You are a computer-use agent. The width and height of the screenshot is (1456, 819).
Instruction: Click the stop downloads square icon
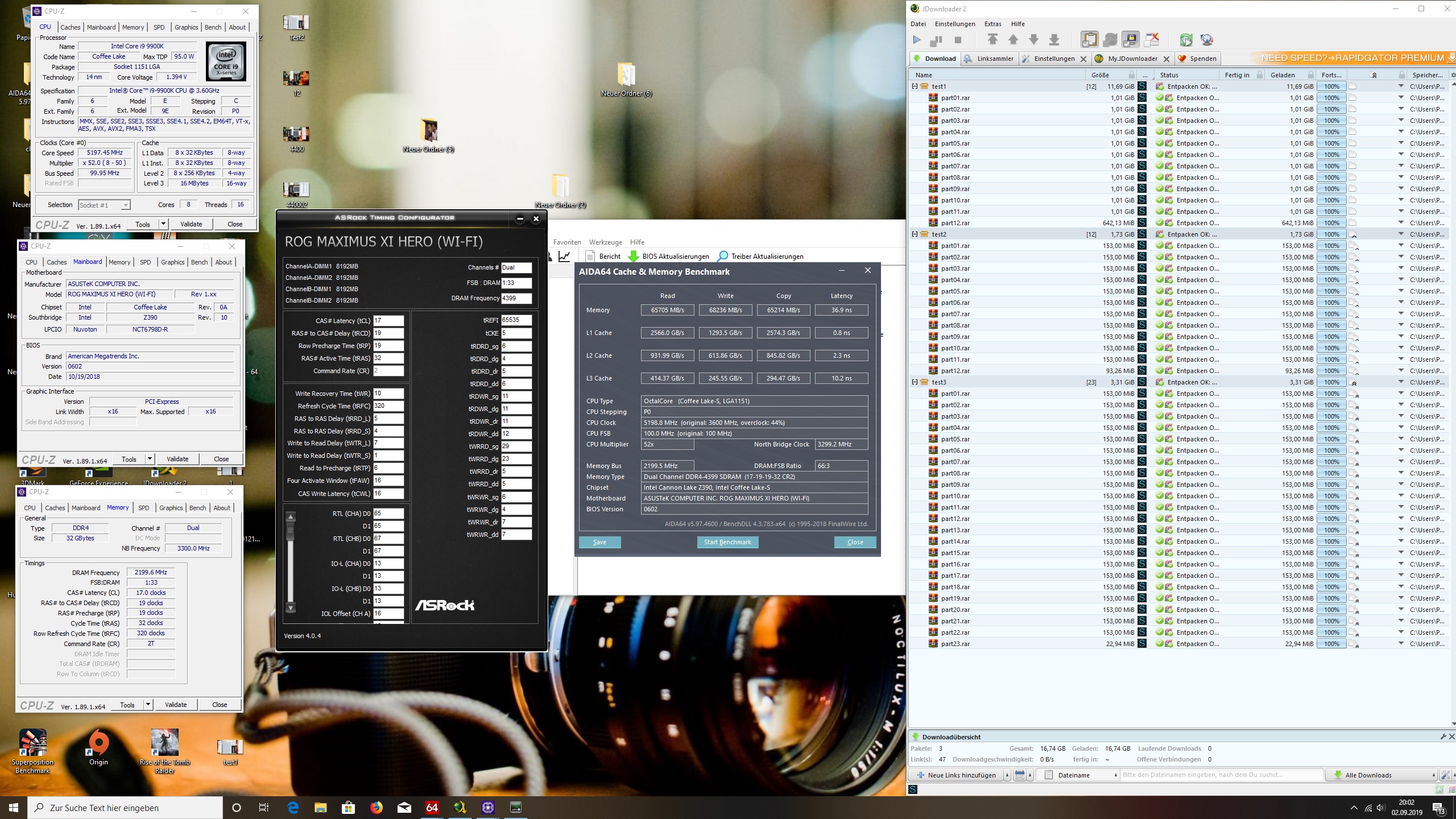click(958, 40)
